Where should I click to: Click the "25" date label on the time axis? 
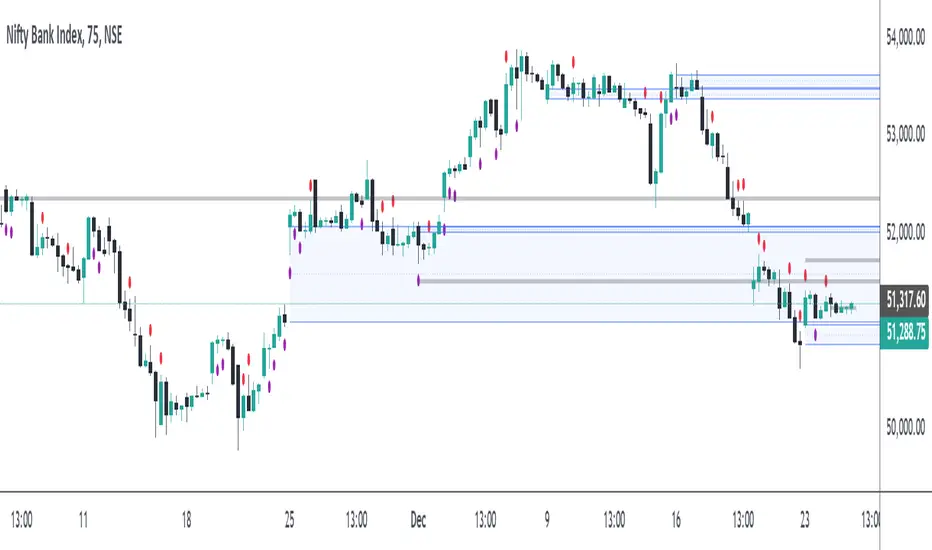(289, 520)
